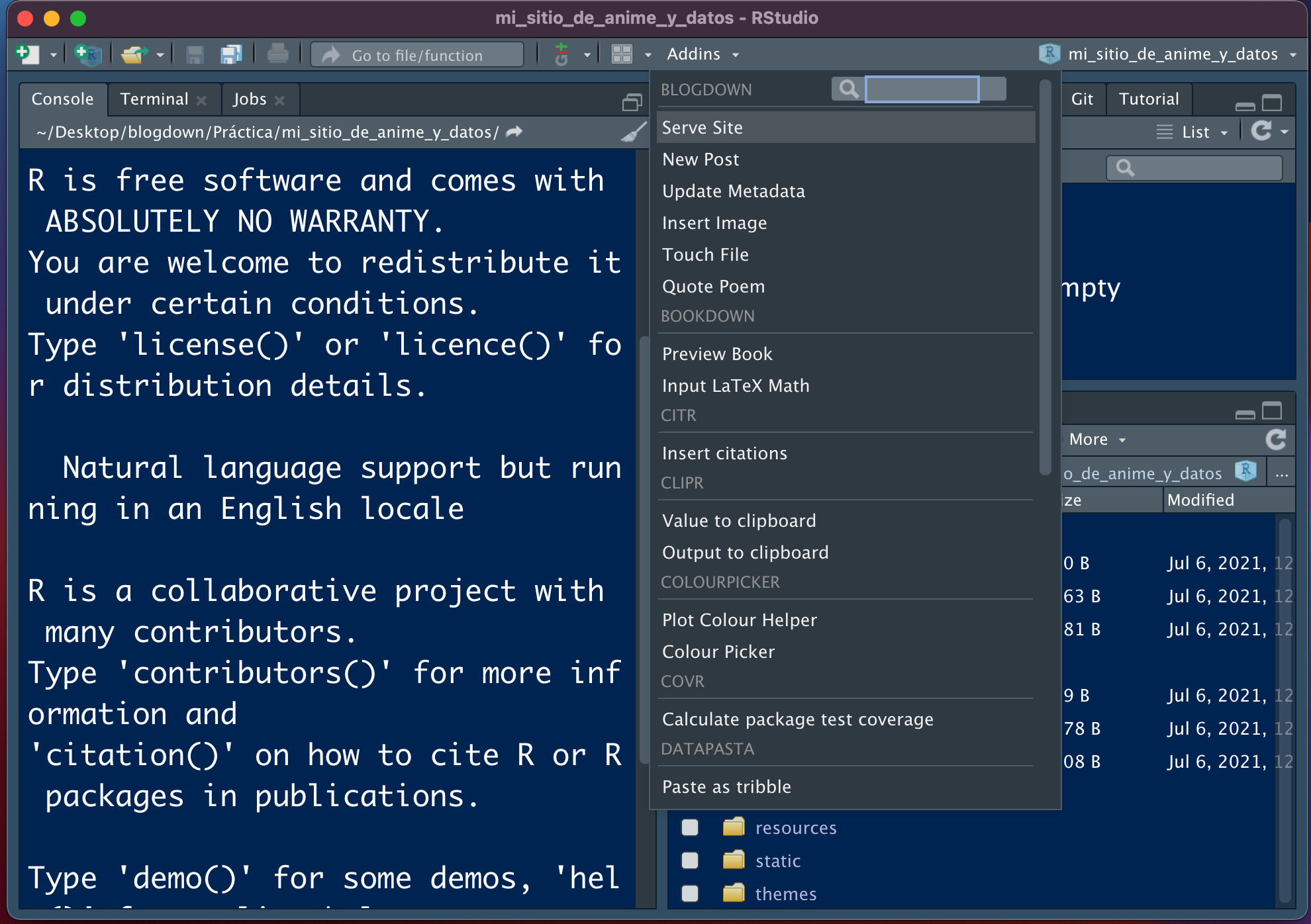
Task: Click the New File icon in toolbar
Action: (26, 54)
